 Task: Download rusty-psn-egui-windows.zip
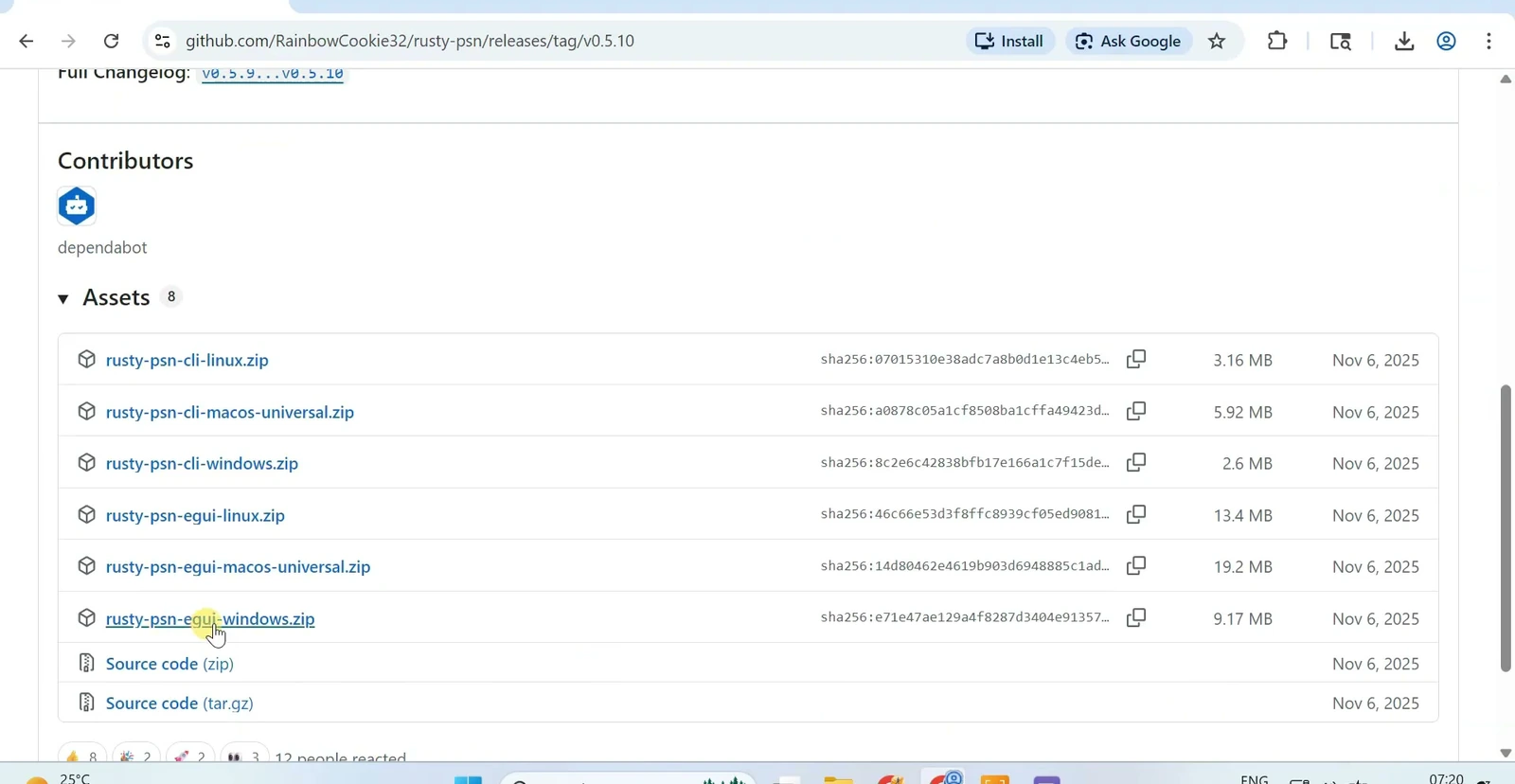coord(210,618)
